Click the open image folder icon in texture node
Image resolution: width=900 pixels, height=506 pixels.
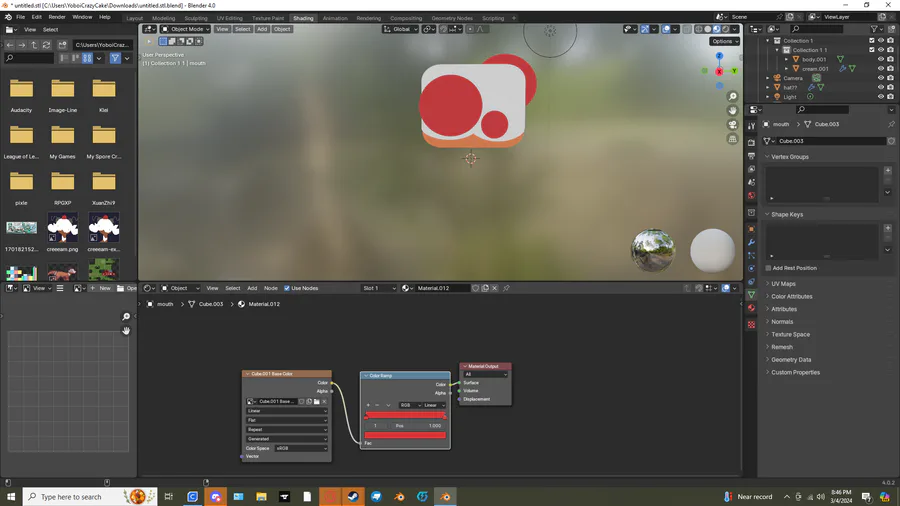(x=317, y=402)
